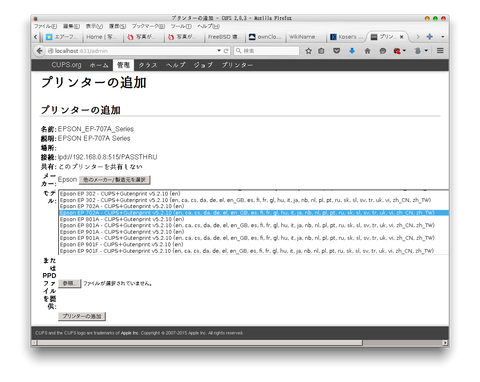Switch to the Home browser tab
Screen dimensions: 480x382
(102, 37)
